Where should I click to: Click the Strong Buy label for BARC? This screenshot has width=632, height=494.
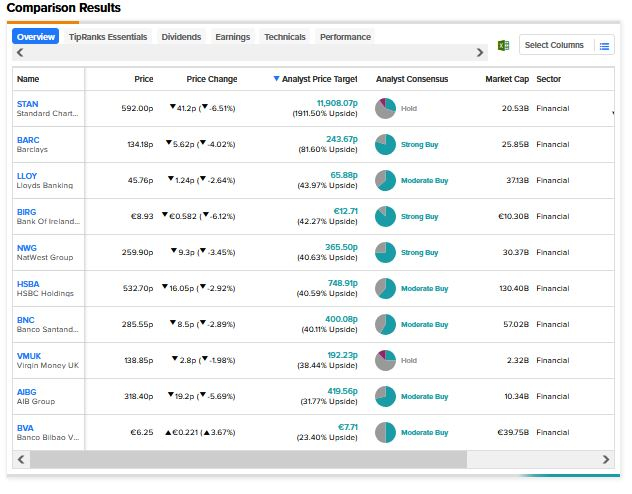click(x=420, y=144)
